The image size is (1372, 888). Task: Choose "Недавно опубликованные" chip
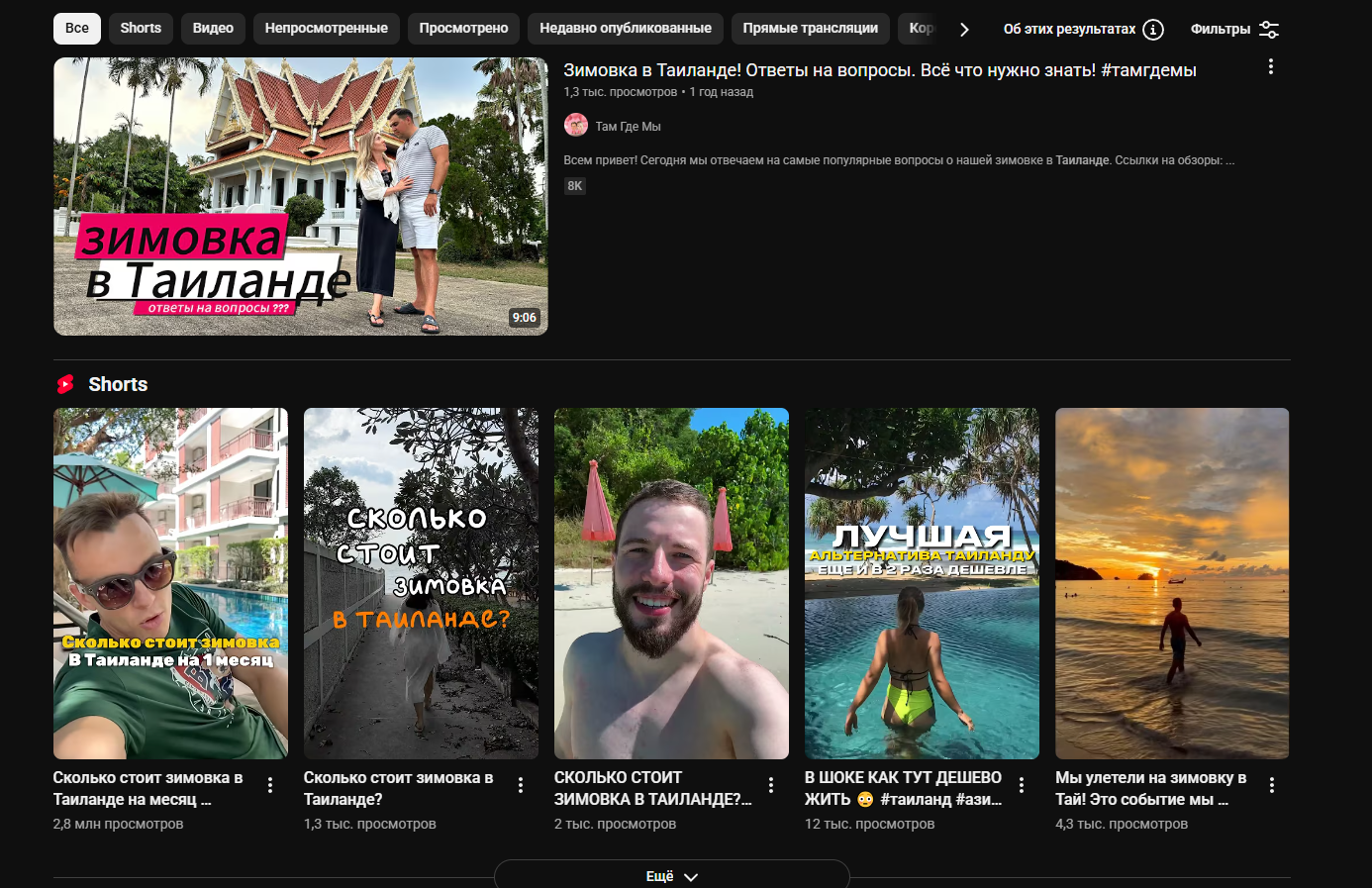coord(626,29)
